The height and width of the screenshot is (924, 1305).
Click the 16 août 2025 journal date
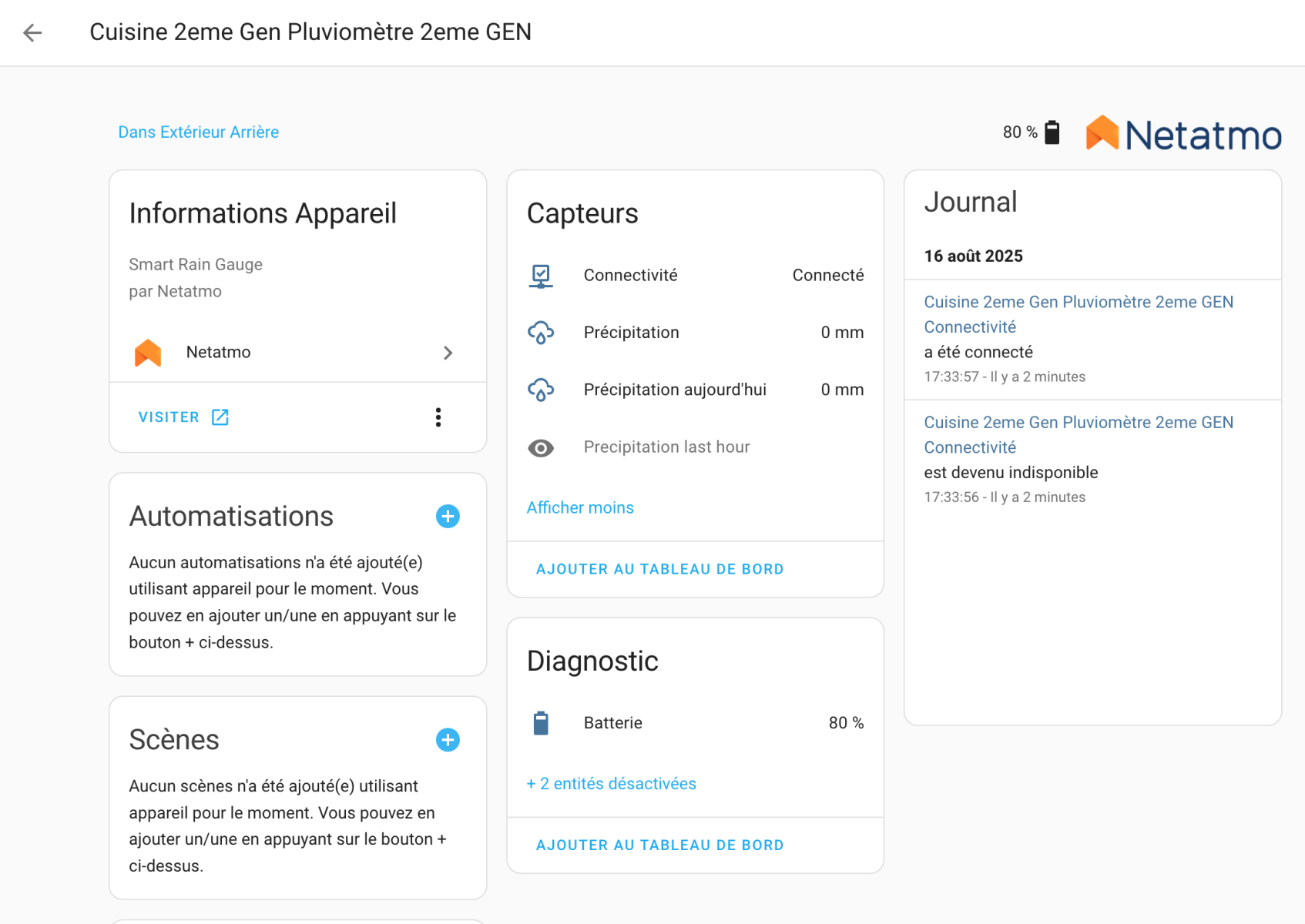pyautogui.click(x=973, y=256)
